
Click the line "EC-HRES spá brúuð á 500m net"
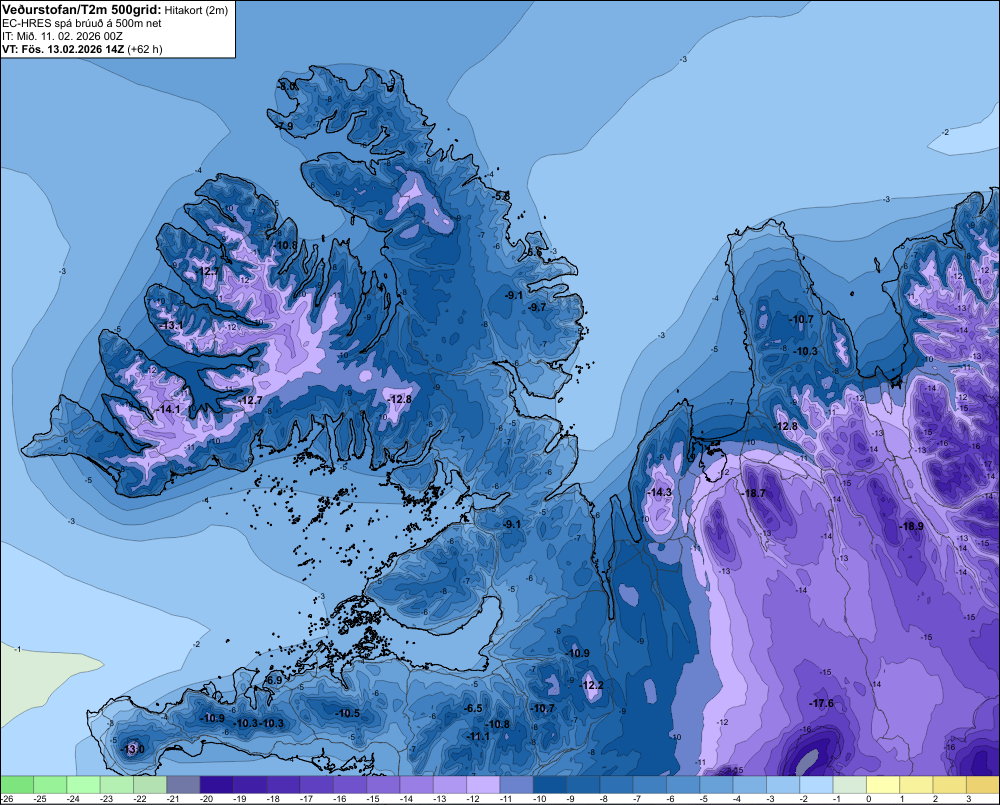tap(82, 23)
